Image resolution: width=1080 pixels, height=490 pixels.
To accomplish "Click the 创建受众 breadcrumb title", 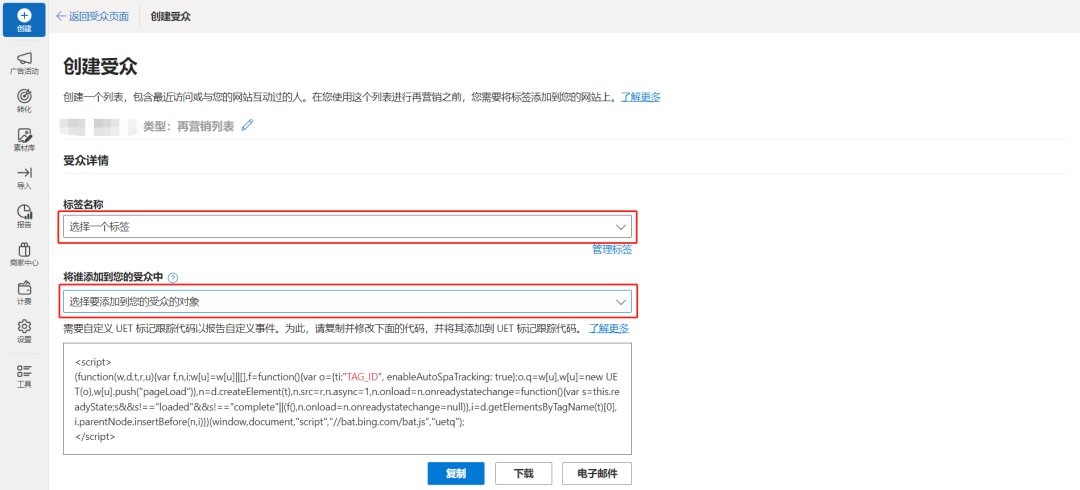I will [171, 16].
